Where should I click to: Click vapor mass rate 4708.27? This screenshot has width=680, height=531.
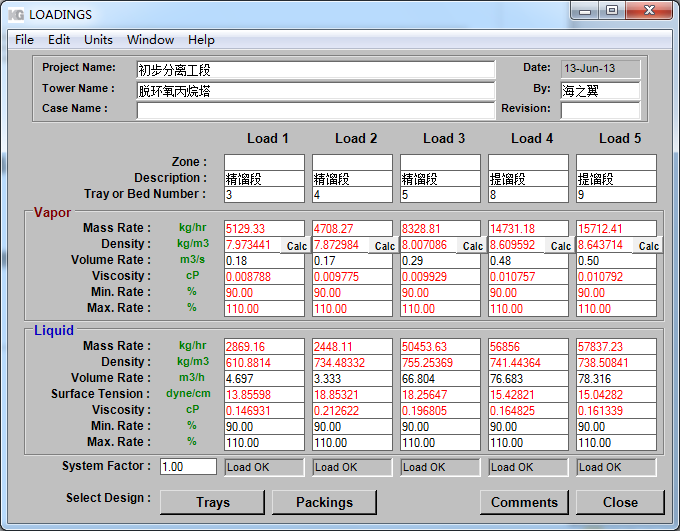pyautogui.click(x=353, y=229)
